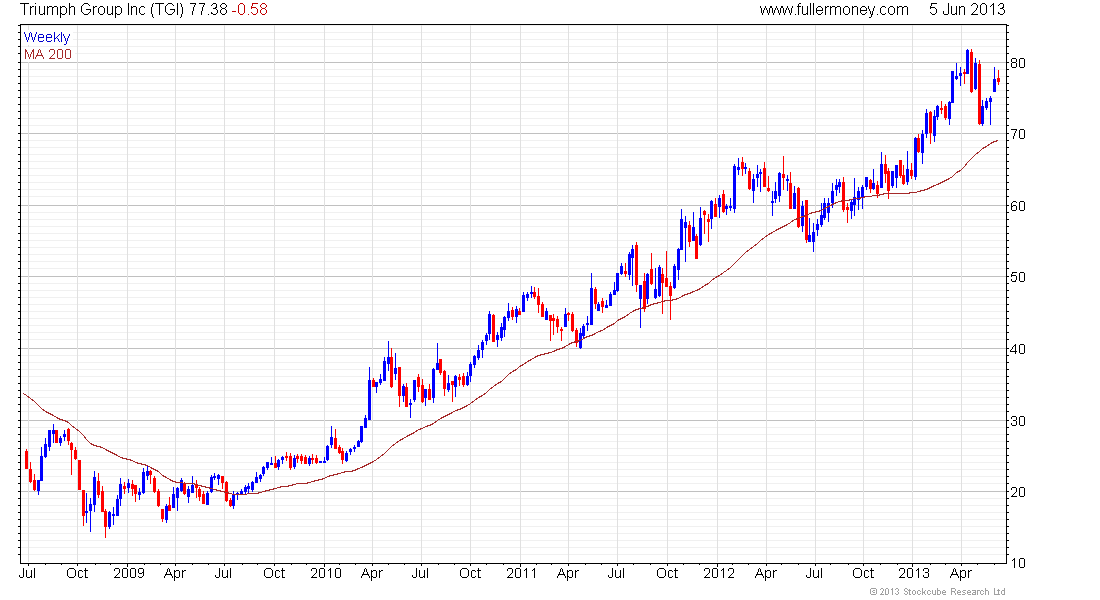This screenshot has width=1100, height=600.
Task: Click the 'Jul' label between 2010 and 2011
Action: click(x=420, y=573)
